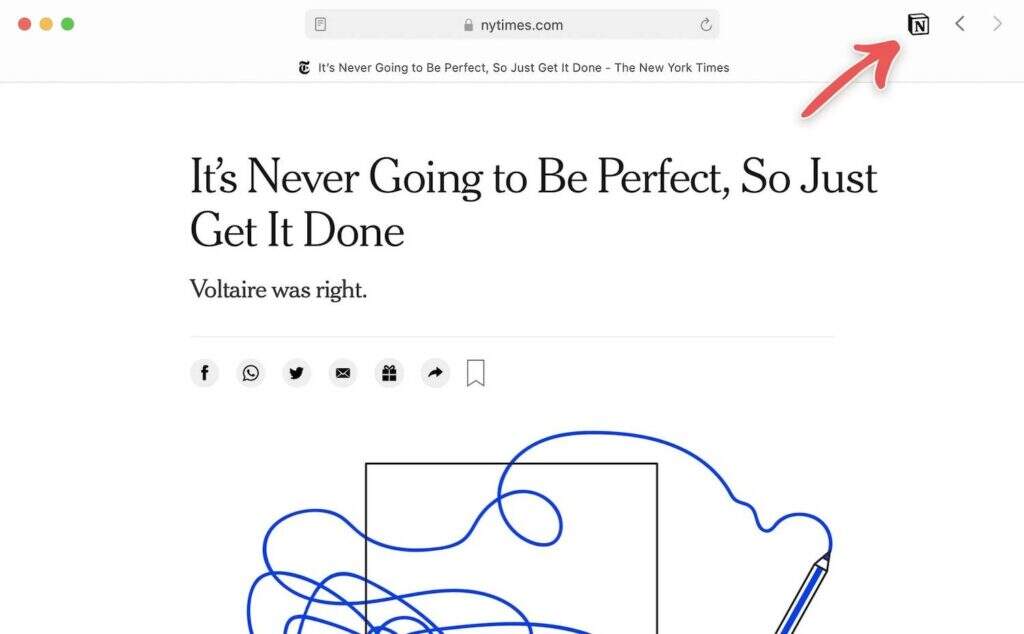The width and height of the screenshot is (1024, 634).
Task: Click the NYT favicon in the tab
Action: 304,68
